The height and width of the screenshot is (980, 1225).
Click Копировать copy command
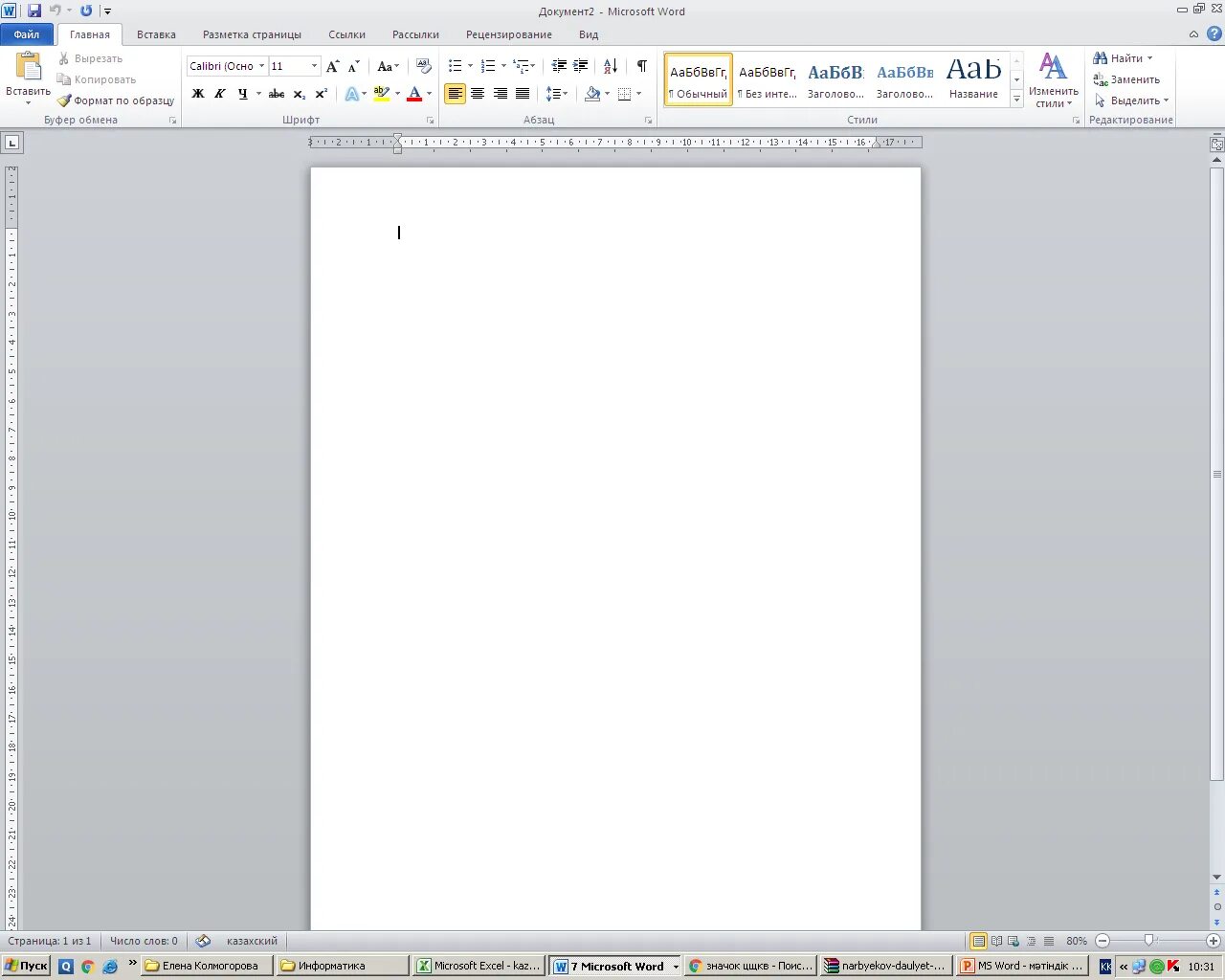[x=96, y=79]
